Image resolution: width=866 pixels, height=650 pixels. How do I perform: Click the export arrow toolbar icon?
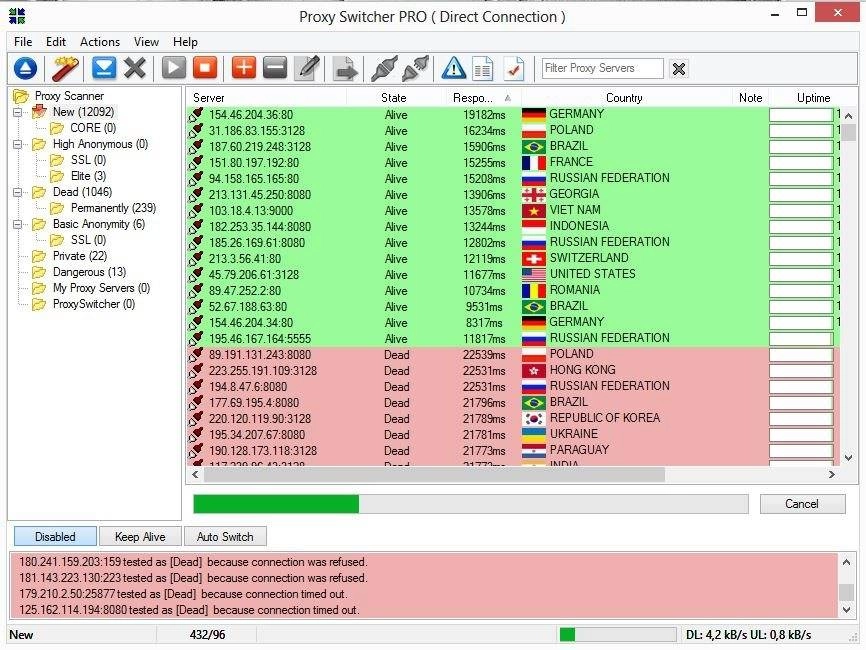pos(346,69)
